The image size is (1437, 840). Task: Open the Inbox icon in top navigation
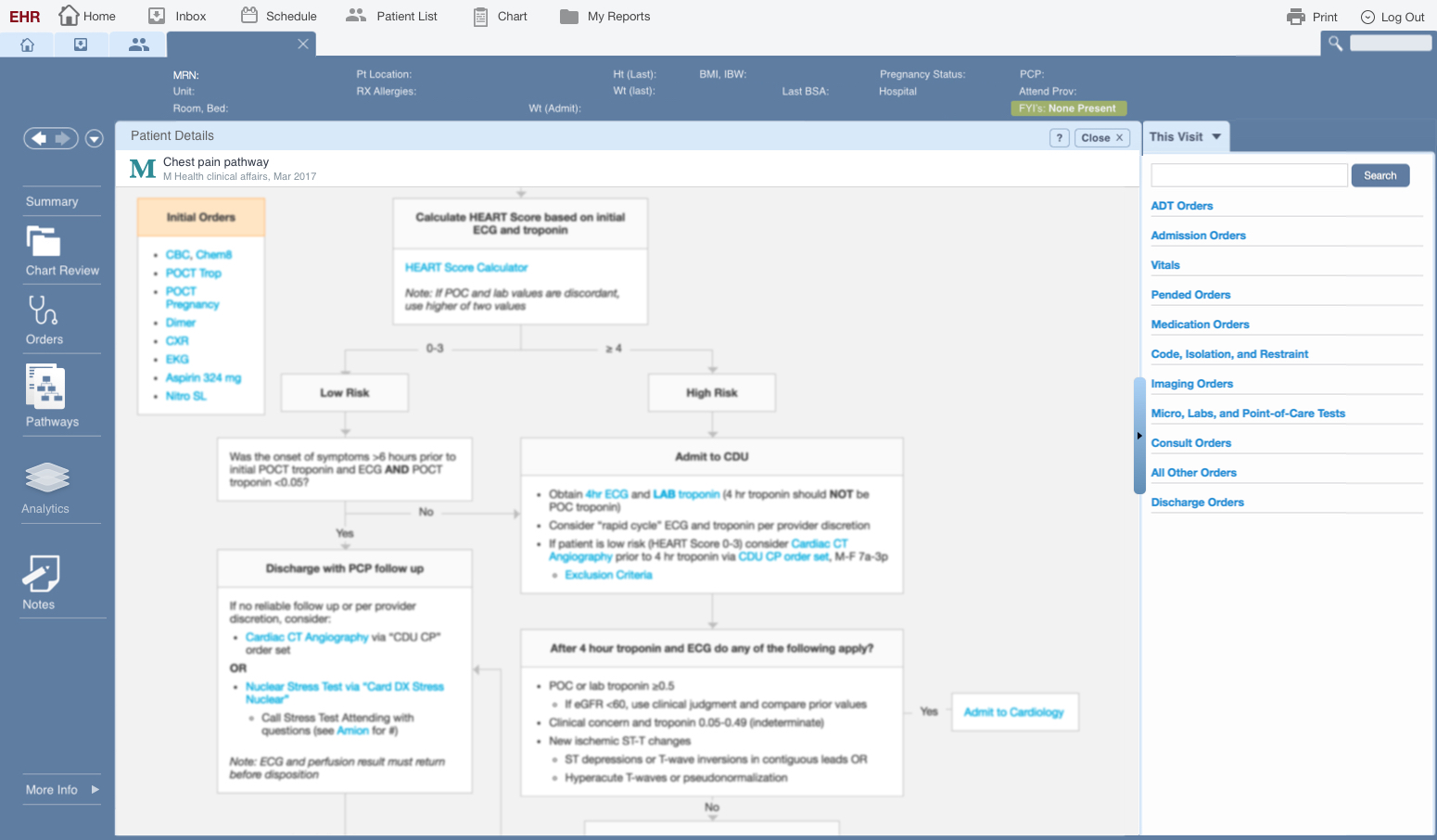pyautogui.click(x=157, y=16)
